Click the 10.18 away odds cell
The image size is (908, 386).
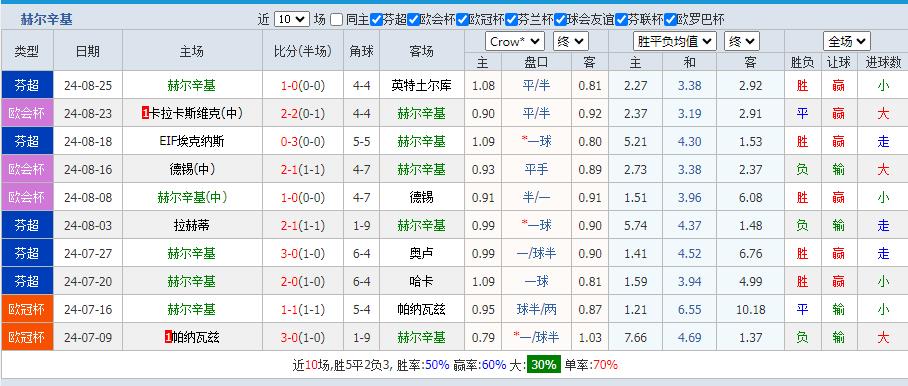[751, 309]
